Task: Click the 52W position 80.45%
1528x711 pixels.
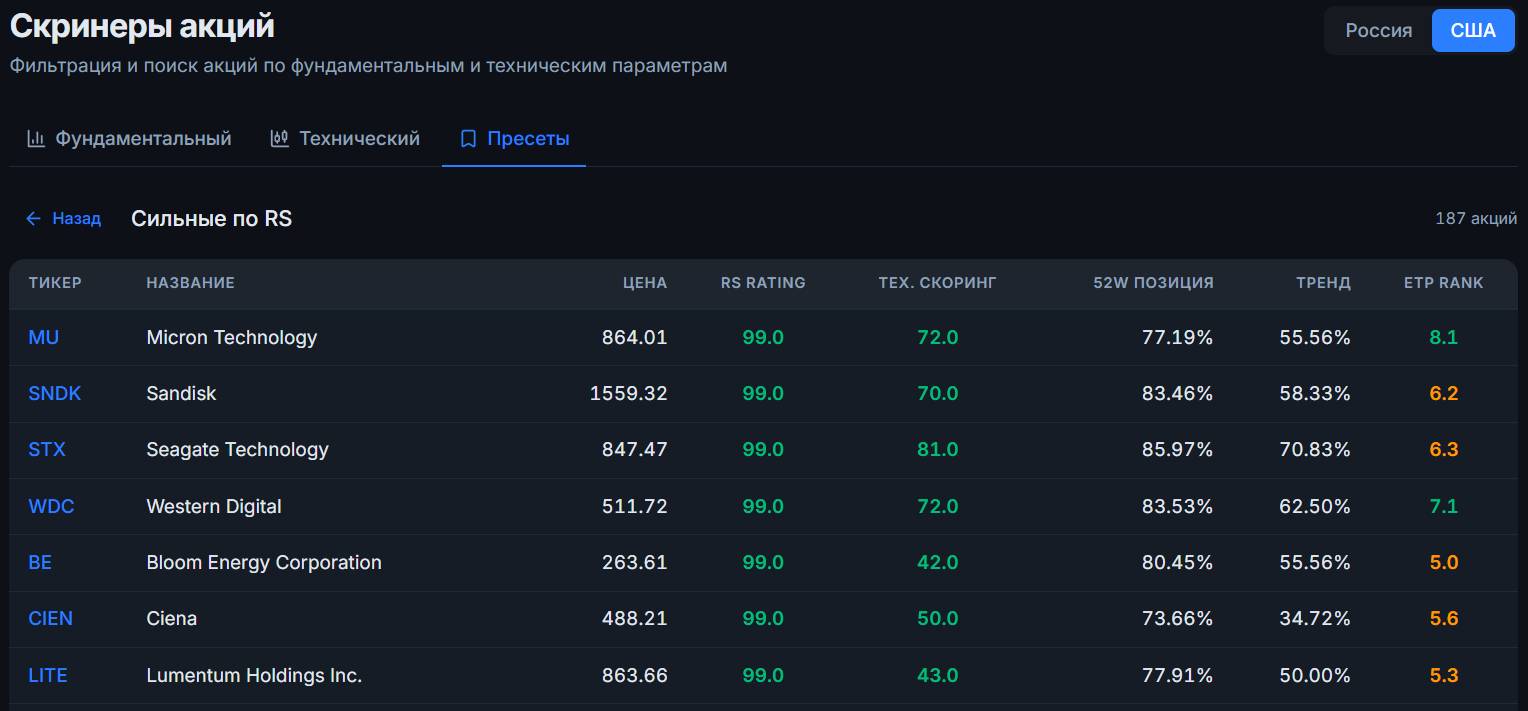Action: click(1178, 563)
